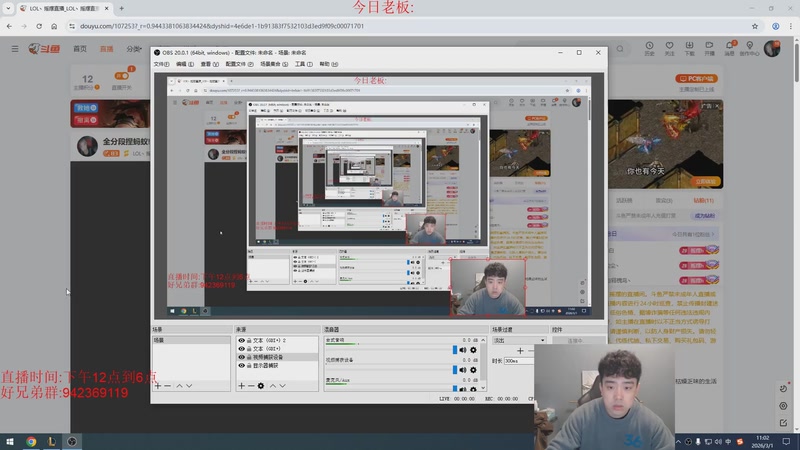
Task: Open Douyu 消息 notification bell
Action: (730, 48)
